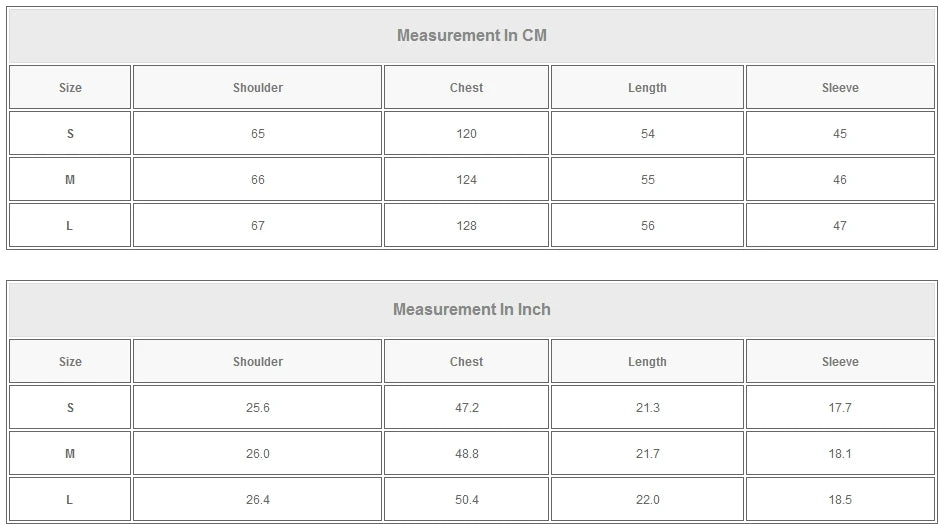Screen dimensions: 945x530
Task: Select the Chest header in the Inch table
Action: [466, 362]
